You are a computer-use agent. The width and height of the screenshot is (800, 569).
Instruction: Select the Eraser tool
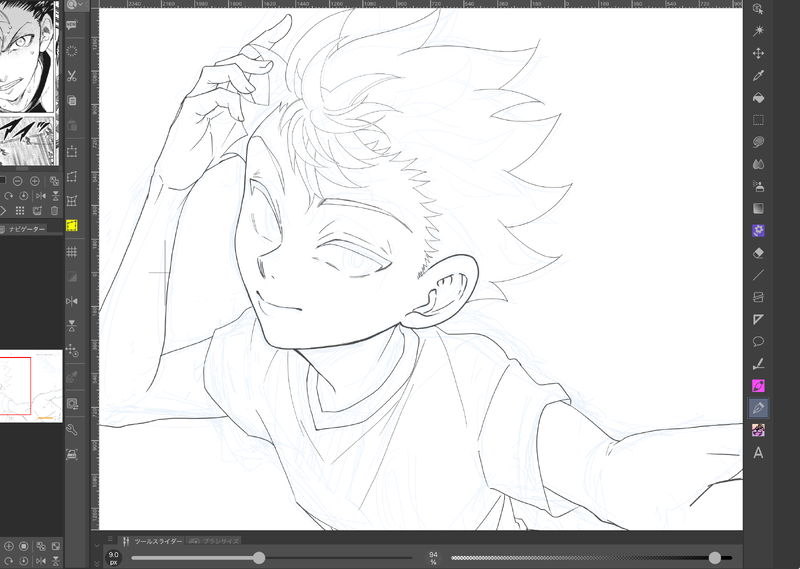[x=758, y=253]
